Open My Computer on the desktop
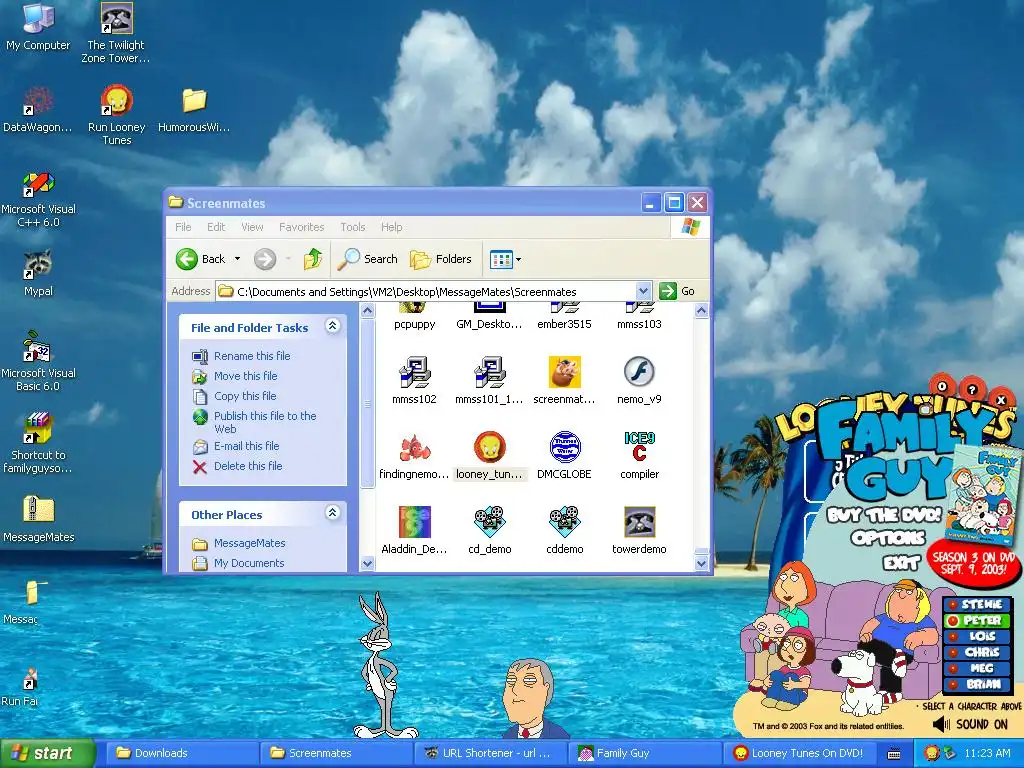1024x768 pixels. (x=38, y=27)
